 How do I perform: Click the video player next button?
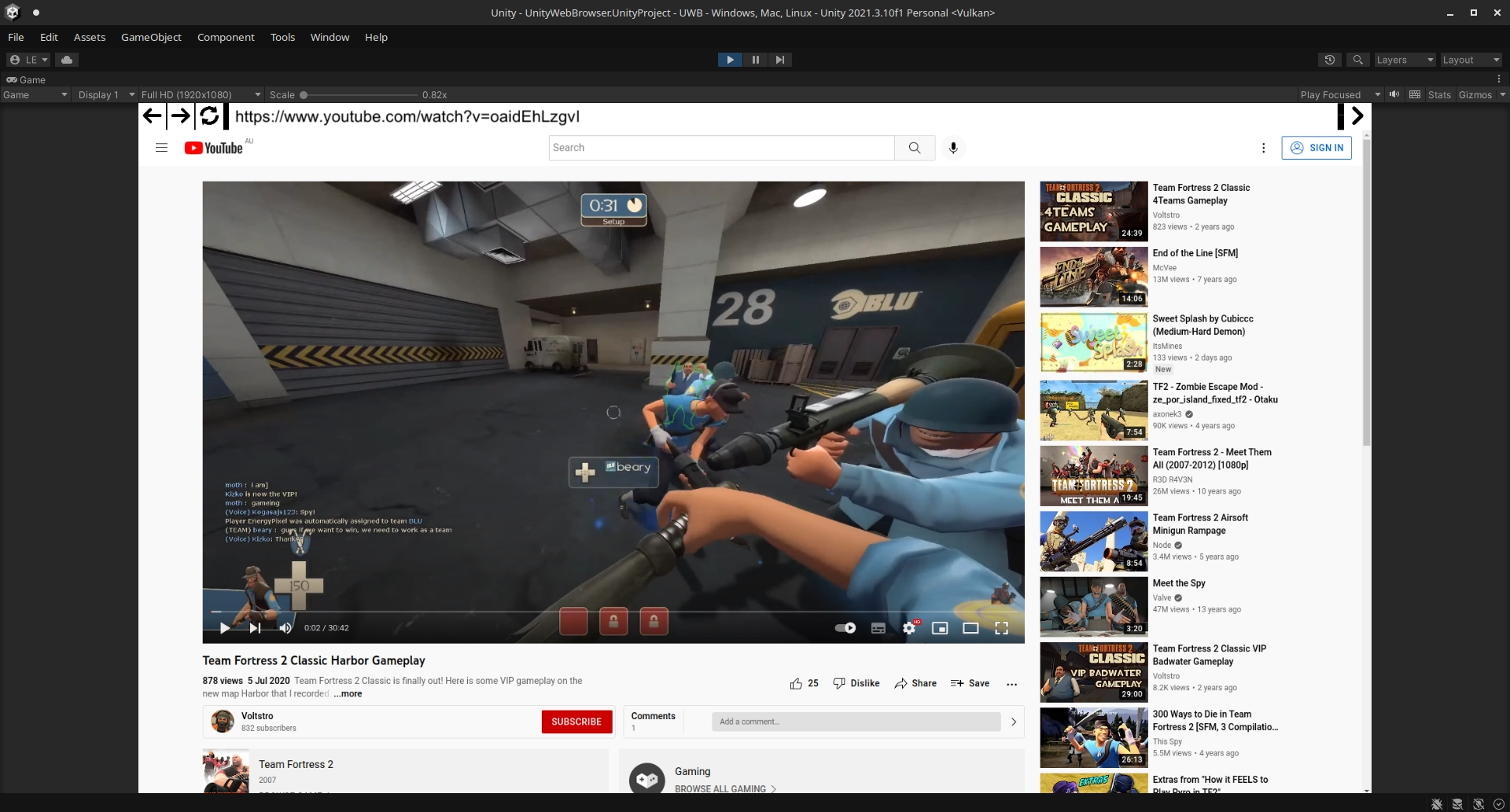(255, 628)
